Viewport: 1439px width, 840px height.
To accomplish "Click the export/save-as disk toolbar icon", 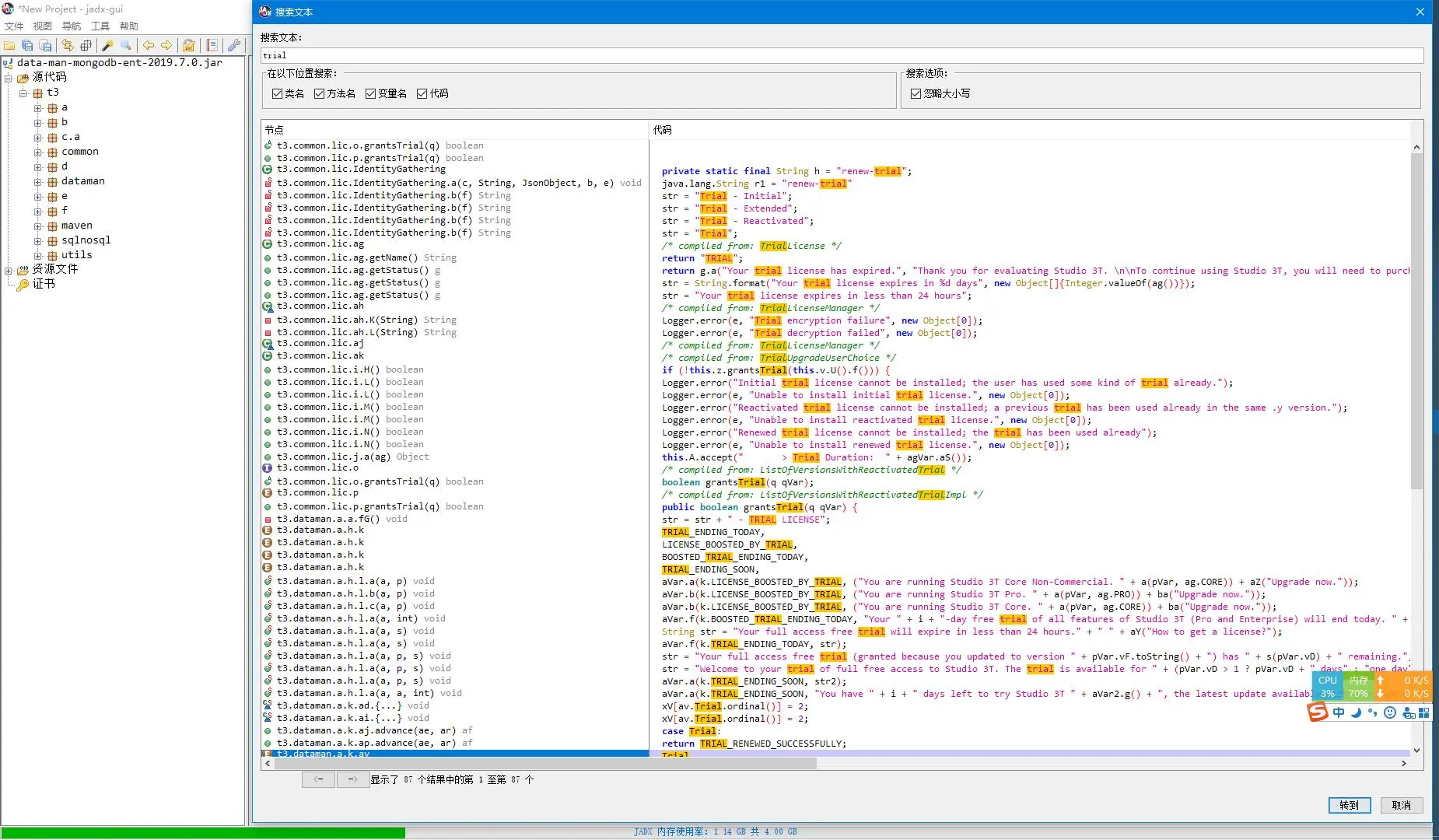I will [45, 45].
